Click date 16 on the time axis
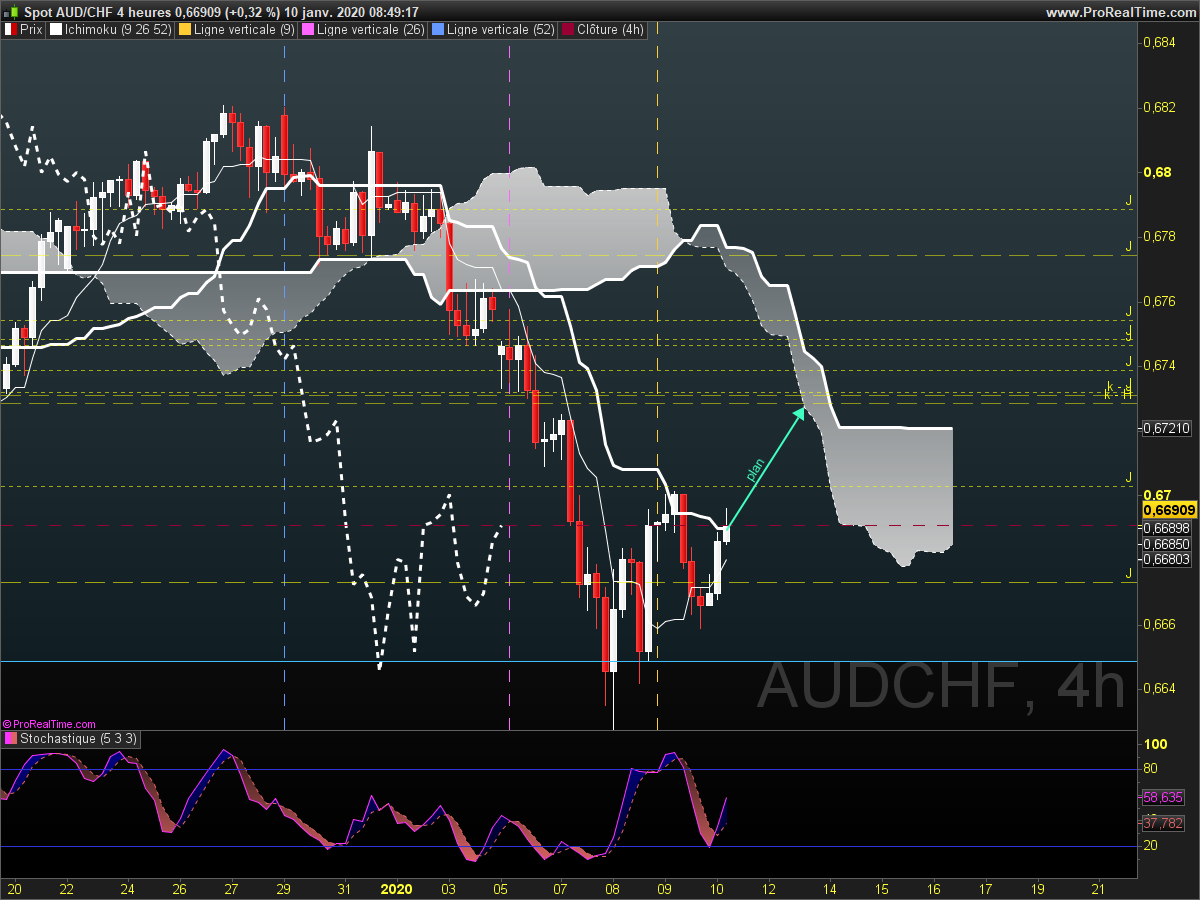 934,889
